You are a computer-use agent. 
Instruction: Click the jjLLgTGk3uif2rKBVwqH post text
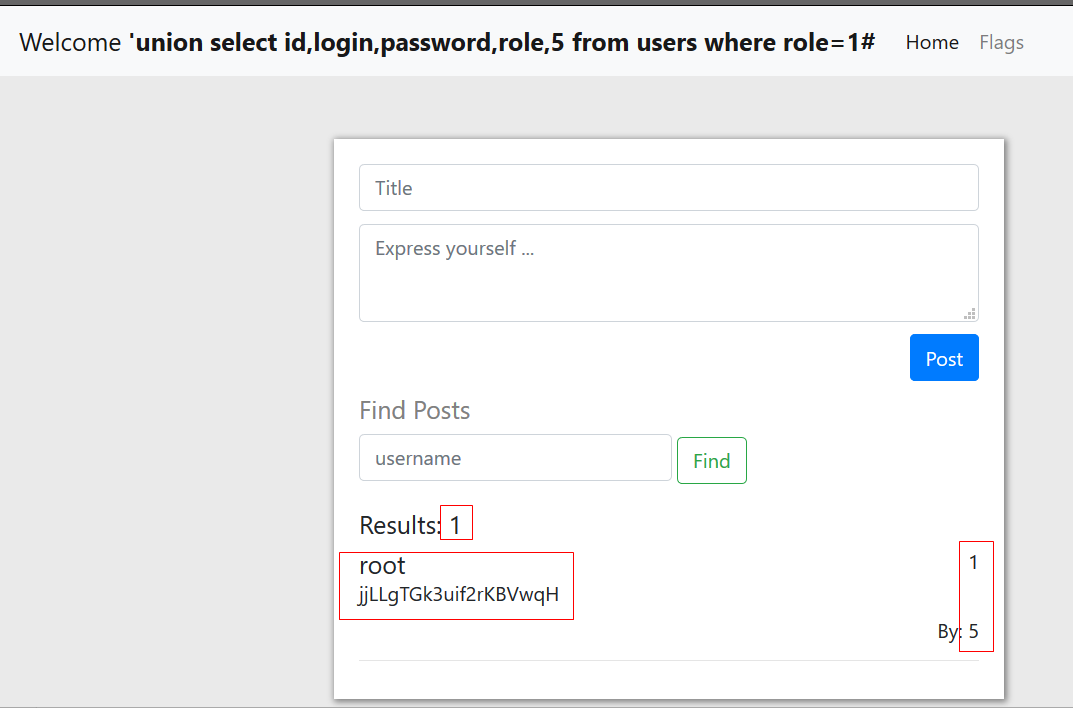coord(458,596)
